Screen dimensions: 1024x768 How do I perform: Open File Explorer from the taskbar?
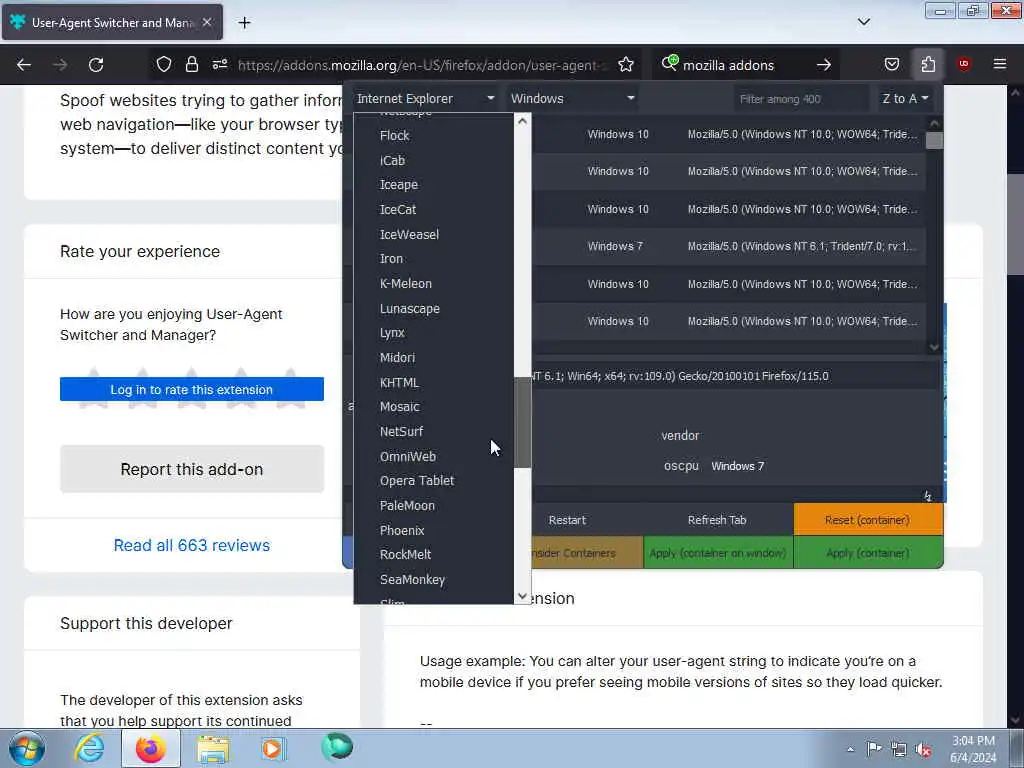tap(213, 749)
